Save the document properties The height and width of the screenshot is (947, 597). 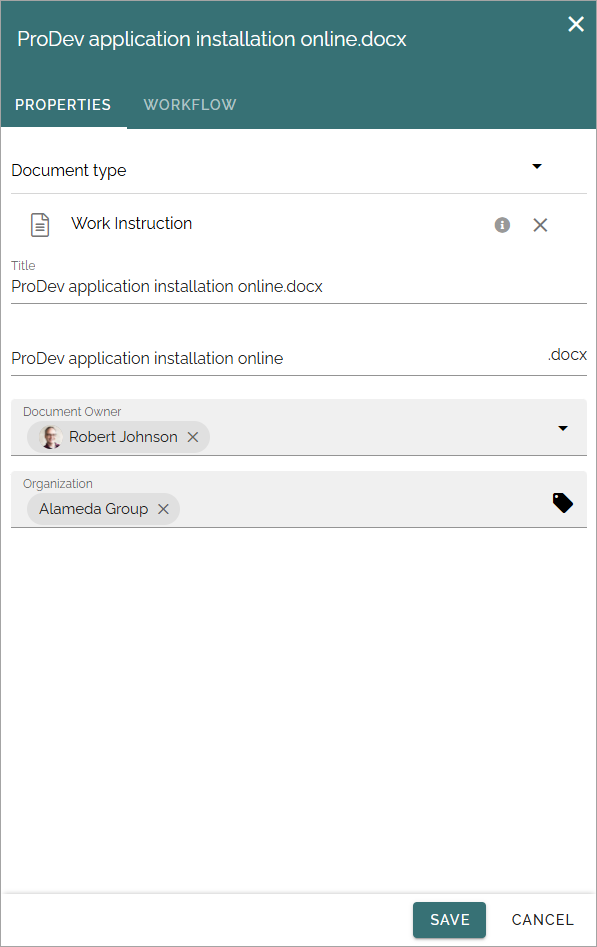tap(450, 919)
